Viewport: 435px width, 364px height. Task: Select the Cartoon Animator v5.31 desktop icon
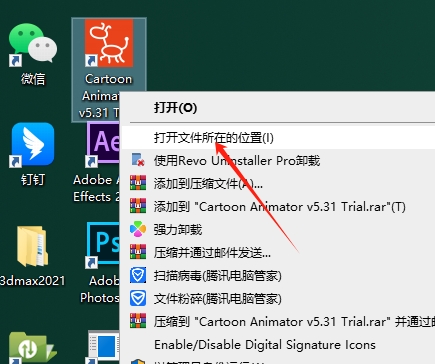109,43
